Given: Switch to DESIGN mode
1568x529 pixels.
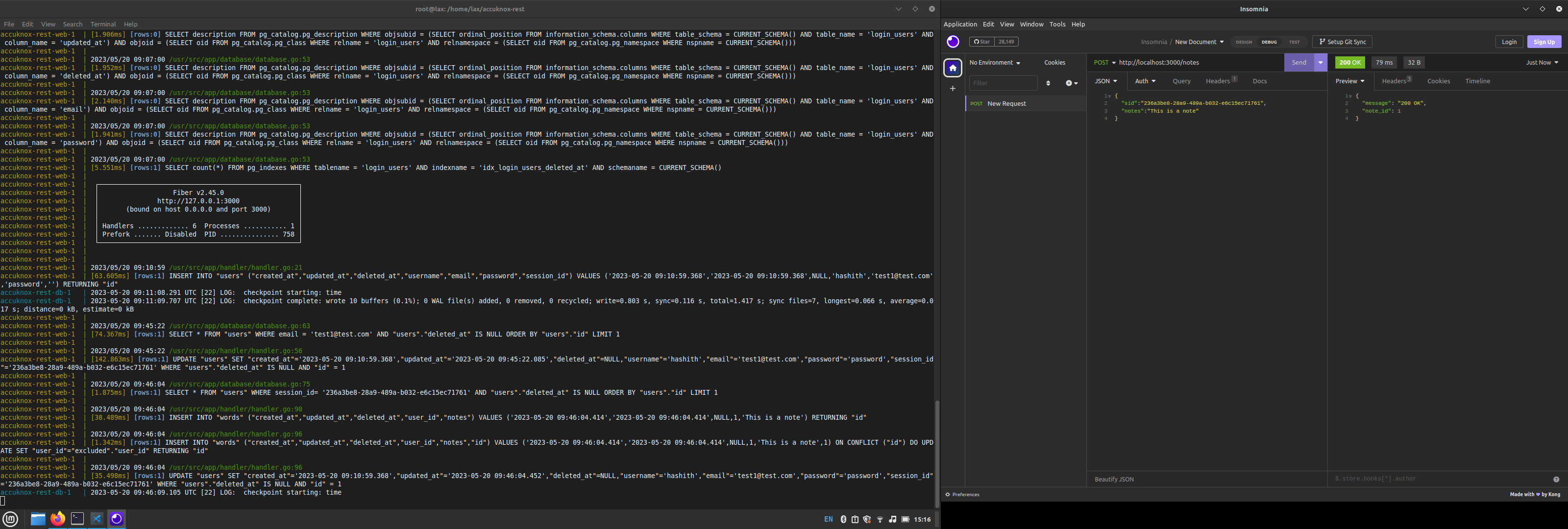Looking at the screenshot, I should pos(1244,42).
